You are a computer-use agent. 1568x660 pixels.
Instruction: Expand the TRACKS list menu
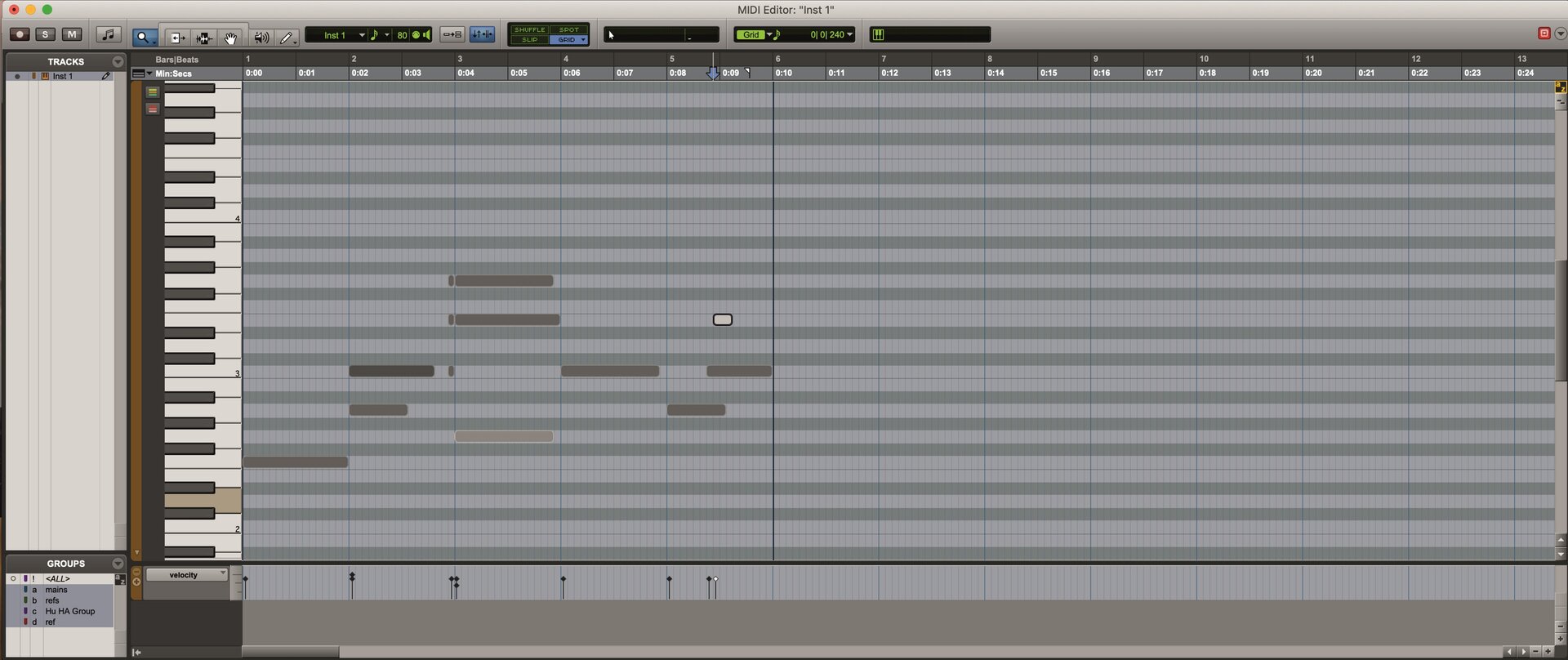tap(118, 61)
